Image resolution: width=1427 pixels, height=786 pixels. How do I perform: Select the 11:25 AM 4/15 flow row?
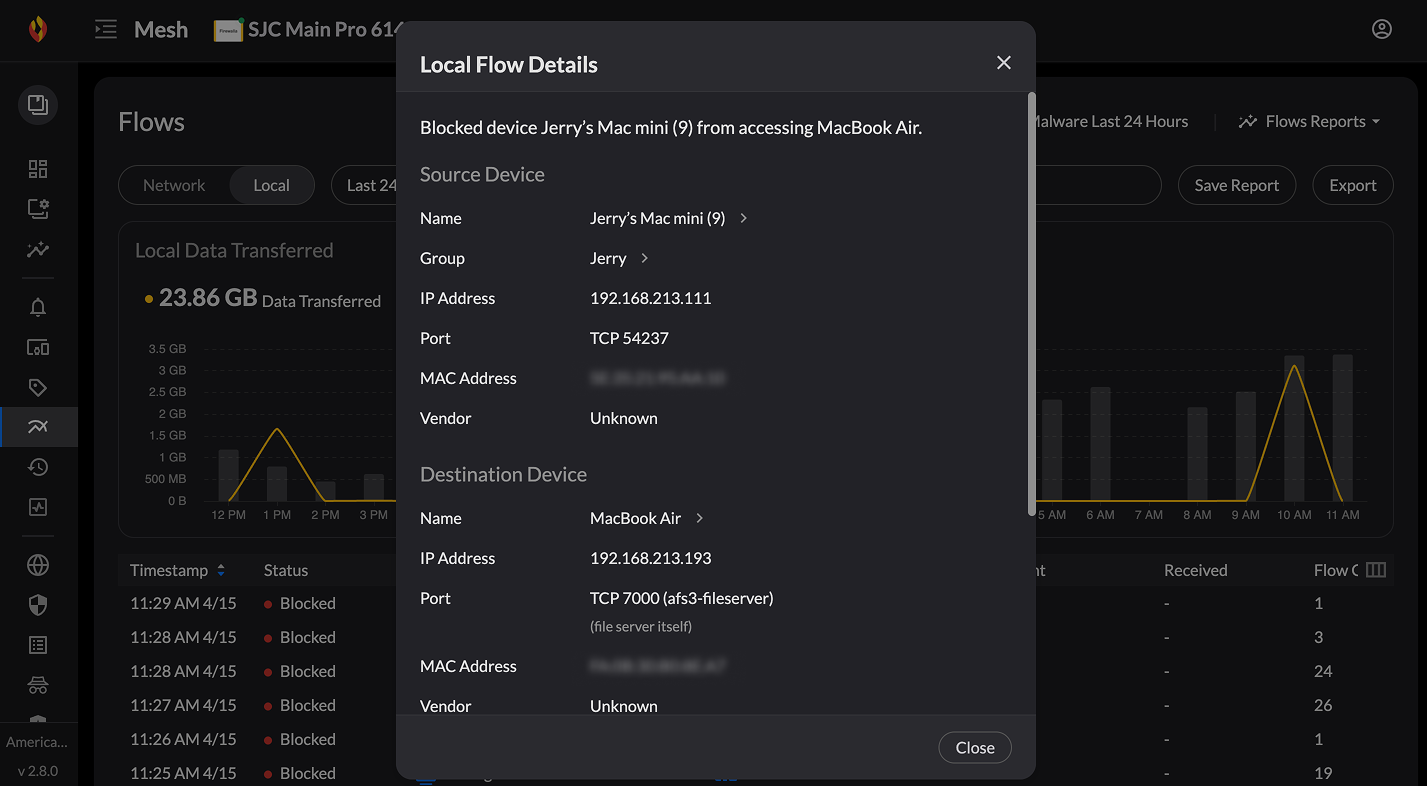756,773
